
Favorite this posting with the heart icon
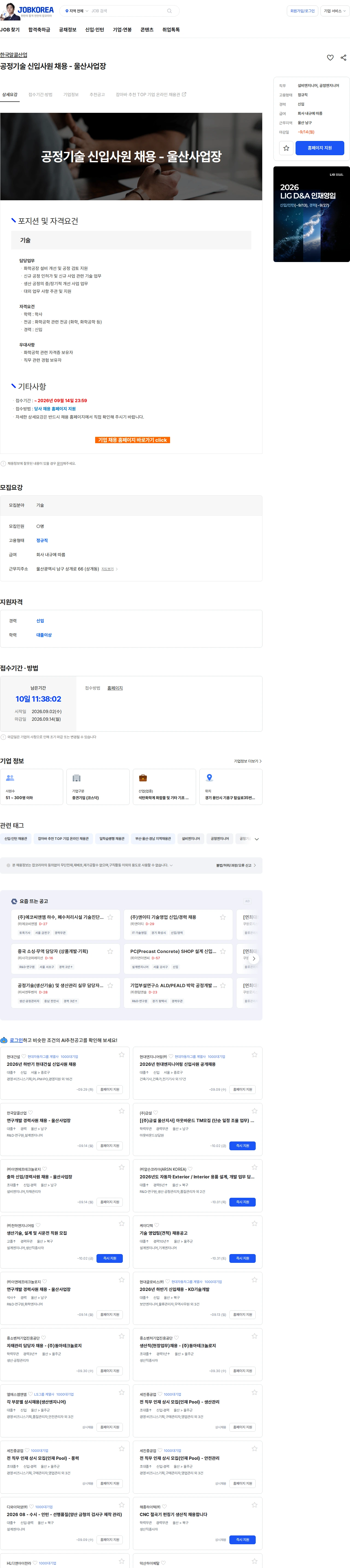click(x=330, y=58)
